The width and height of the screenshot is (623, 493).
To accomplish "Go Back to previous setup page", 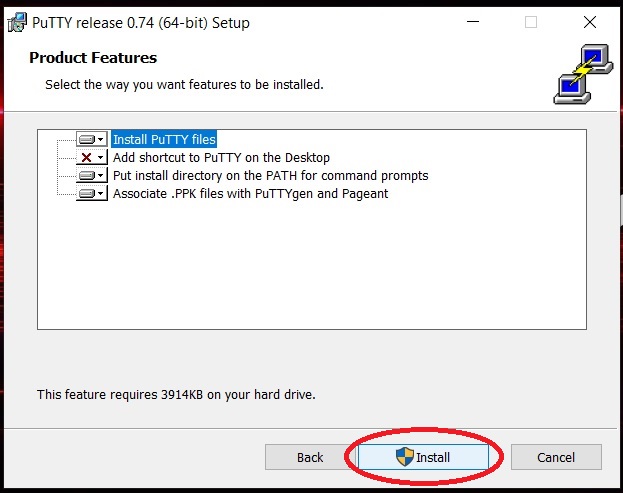I will point(310,457).
